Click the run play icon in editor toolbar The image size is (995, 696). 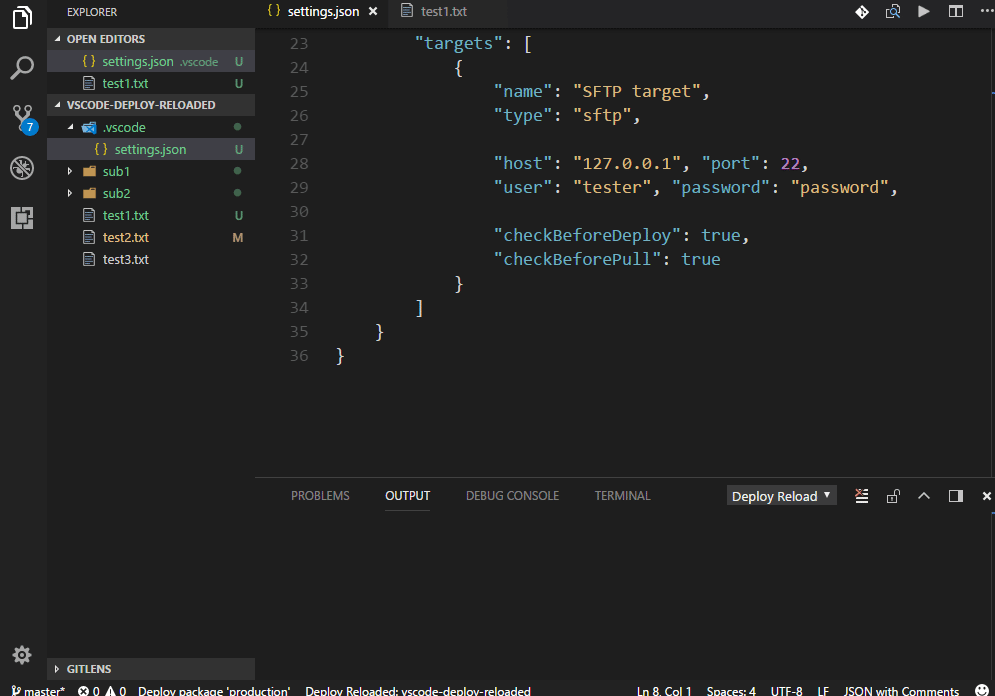tap(924, 11)
